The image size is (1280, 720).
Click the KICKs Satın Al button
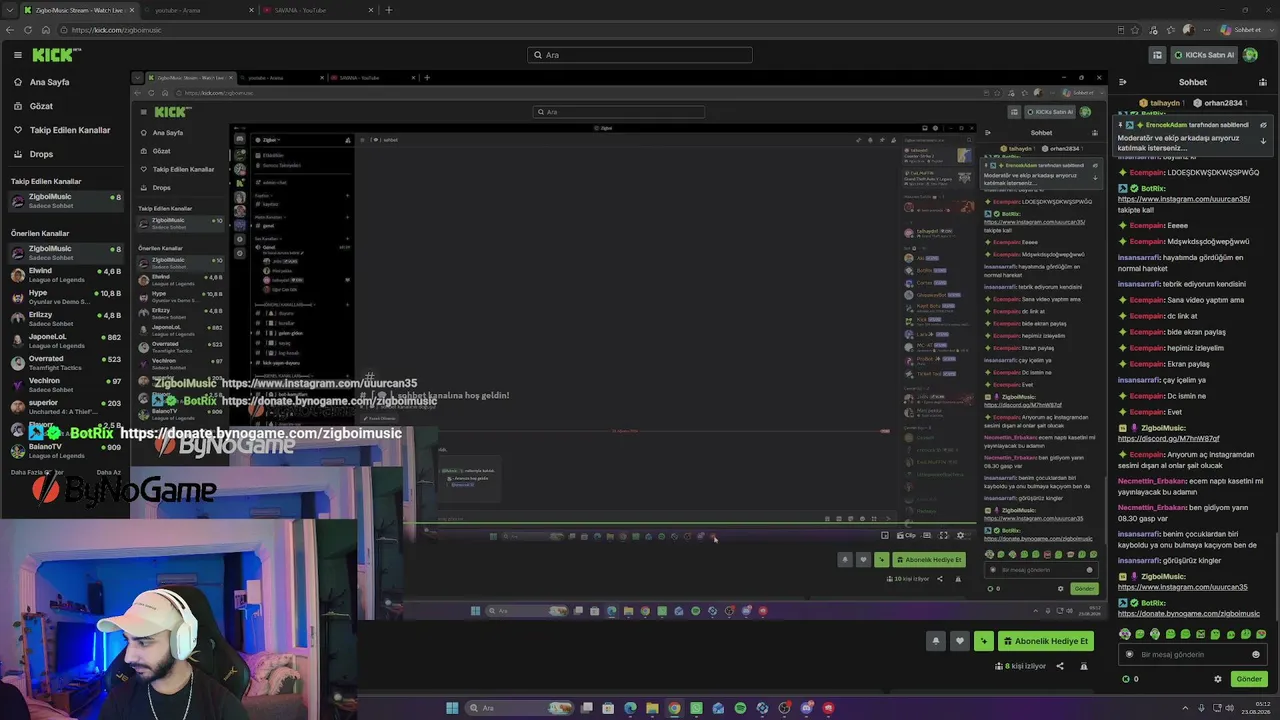coord(1203,55)
